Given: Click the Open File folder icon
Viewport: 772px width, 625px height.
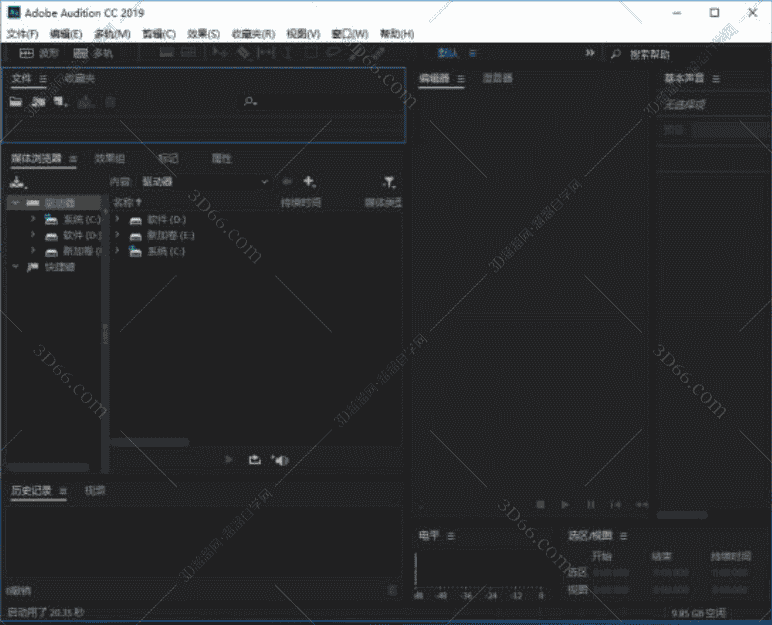Looking at the screenshot, I should coord(16,101).
